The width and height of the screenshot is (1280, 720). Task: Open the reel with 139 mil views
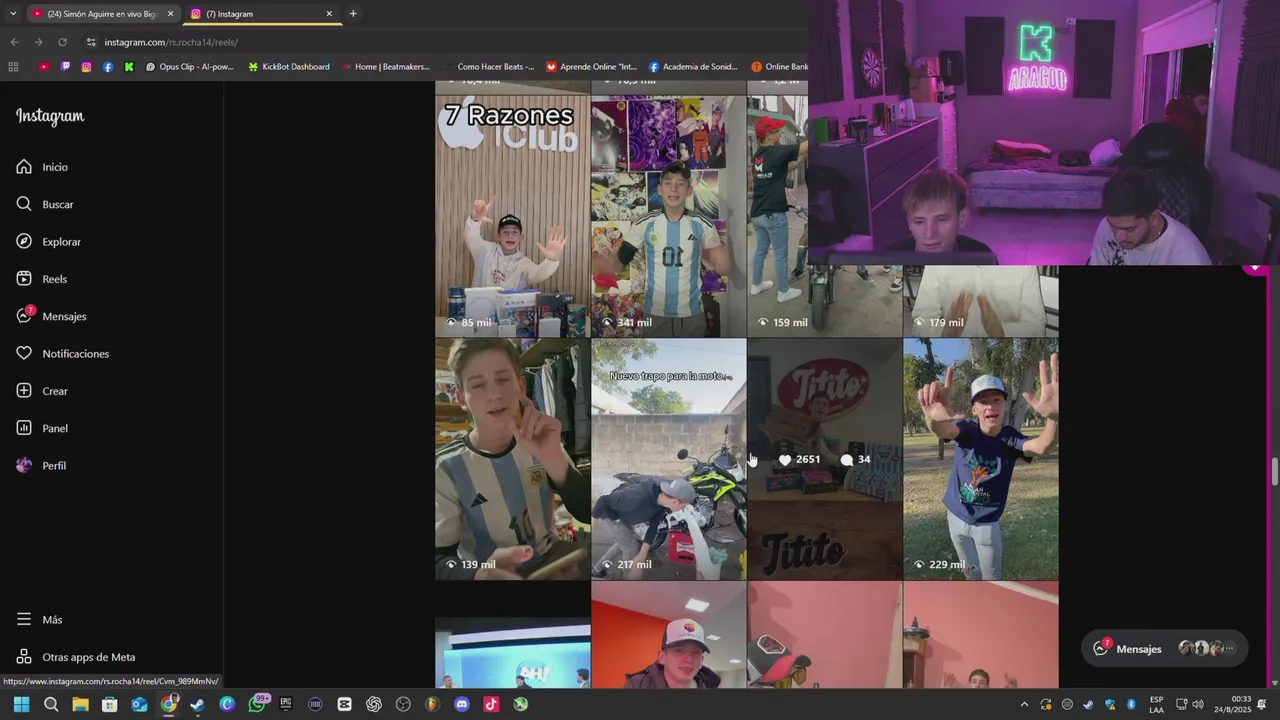pyautogui.click(x=512, y=459)
